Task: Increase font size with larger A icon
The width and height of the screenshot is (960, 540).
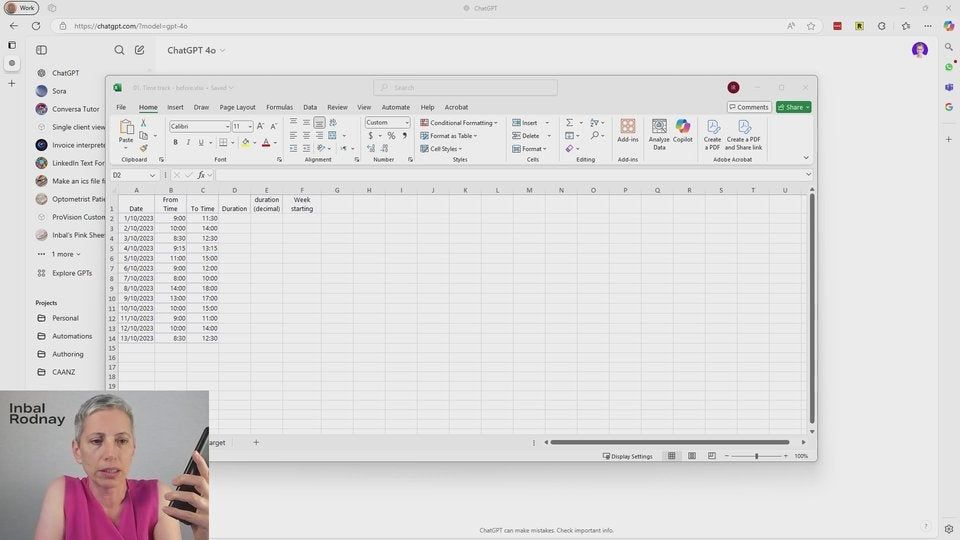Action: click(x=260, y=126)
